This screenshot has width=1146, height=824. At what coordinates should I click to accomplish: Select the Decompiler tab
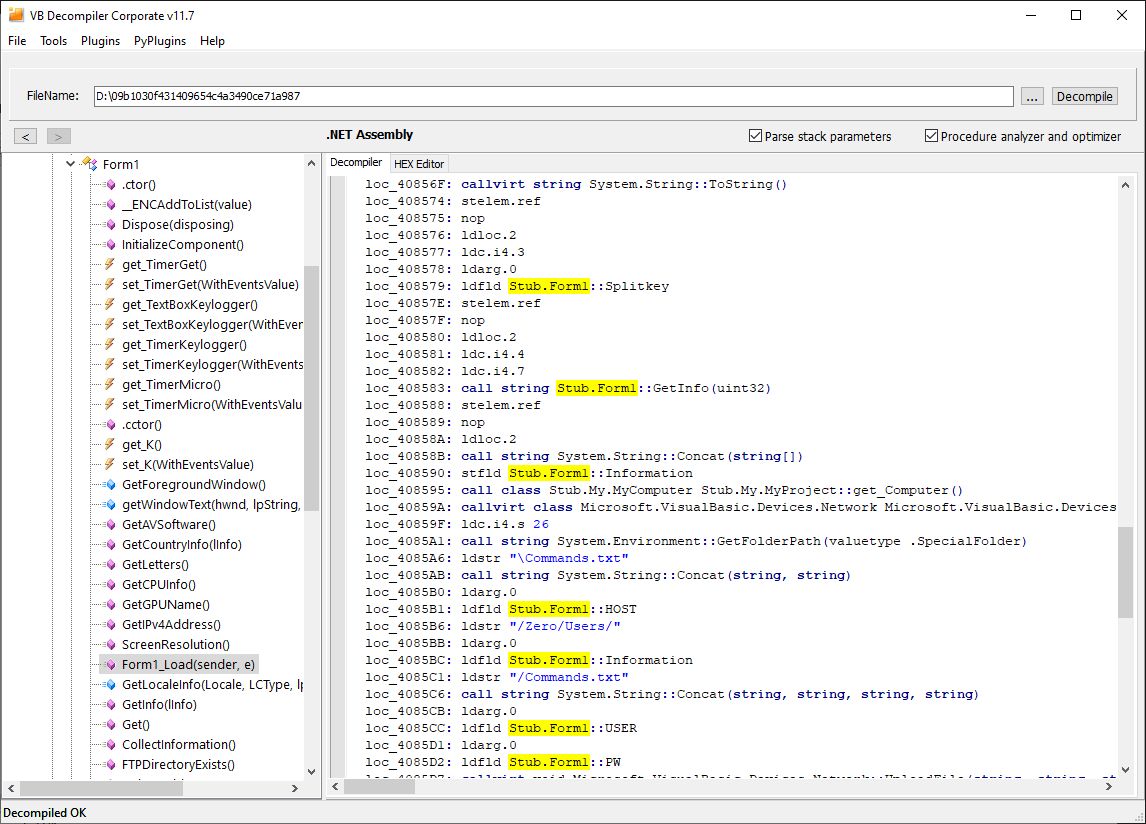(x=356, y=162)
